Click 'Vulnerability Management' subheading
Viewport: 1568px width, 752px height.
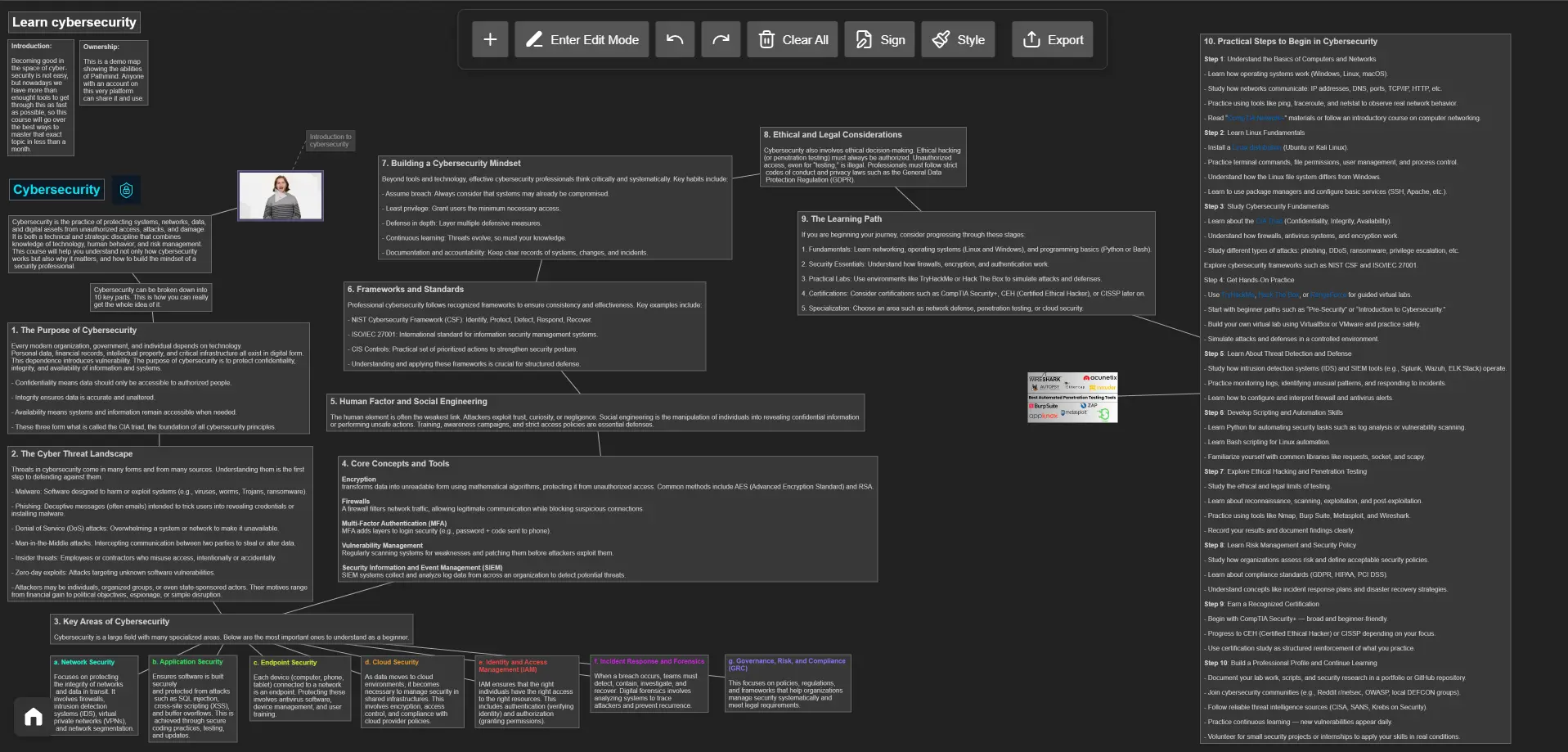[382, 546]
